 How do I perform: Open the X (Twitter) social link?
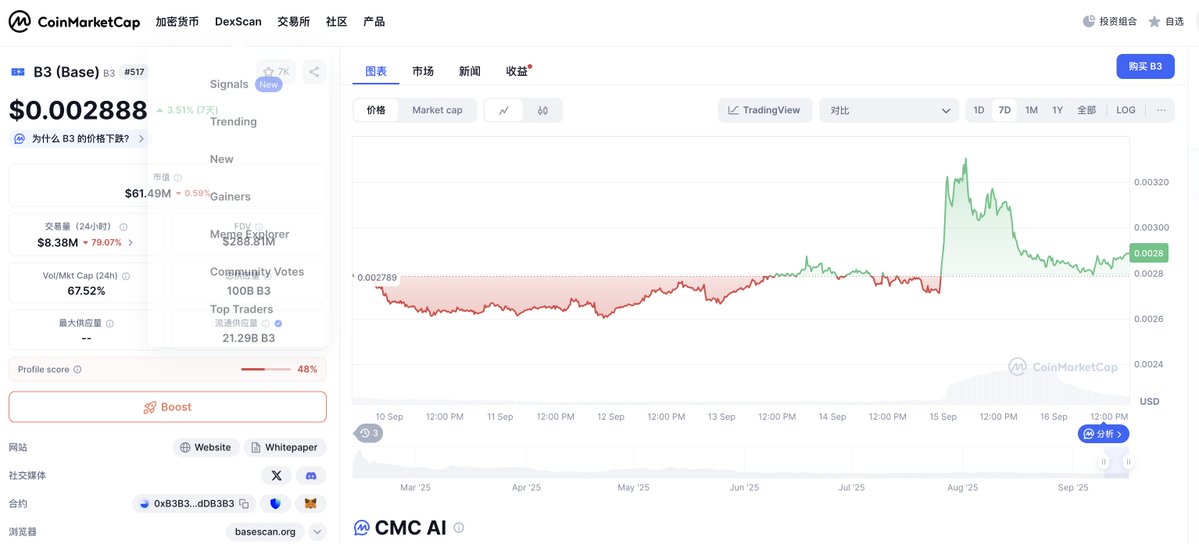(276, 475)
